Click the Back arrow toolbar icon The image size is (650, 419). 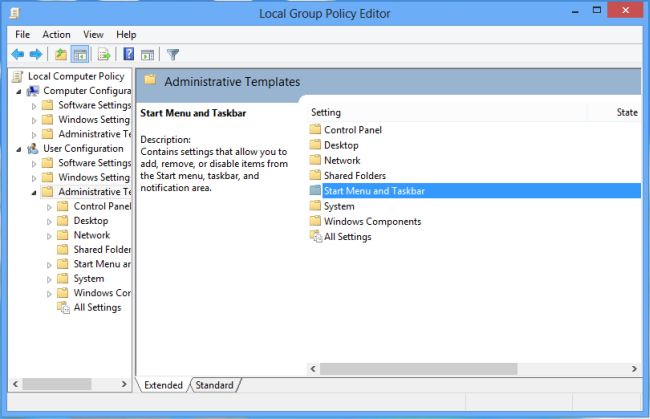[x=18, y=54]
